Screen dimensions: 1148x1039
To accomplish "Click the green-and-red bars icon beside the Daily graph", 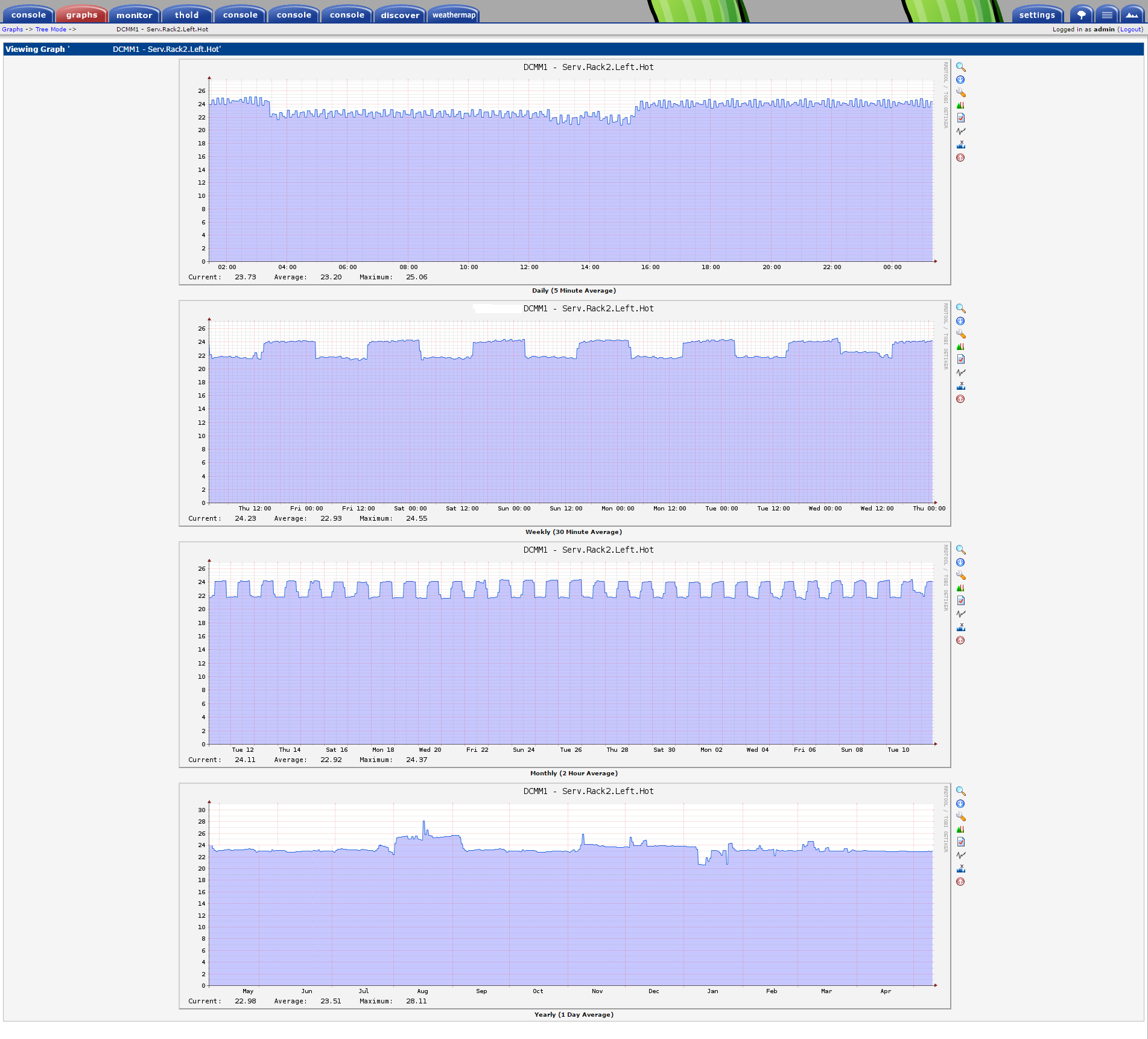I will tap(960, 106).
